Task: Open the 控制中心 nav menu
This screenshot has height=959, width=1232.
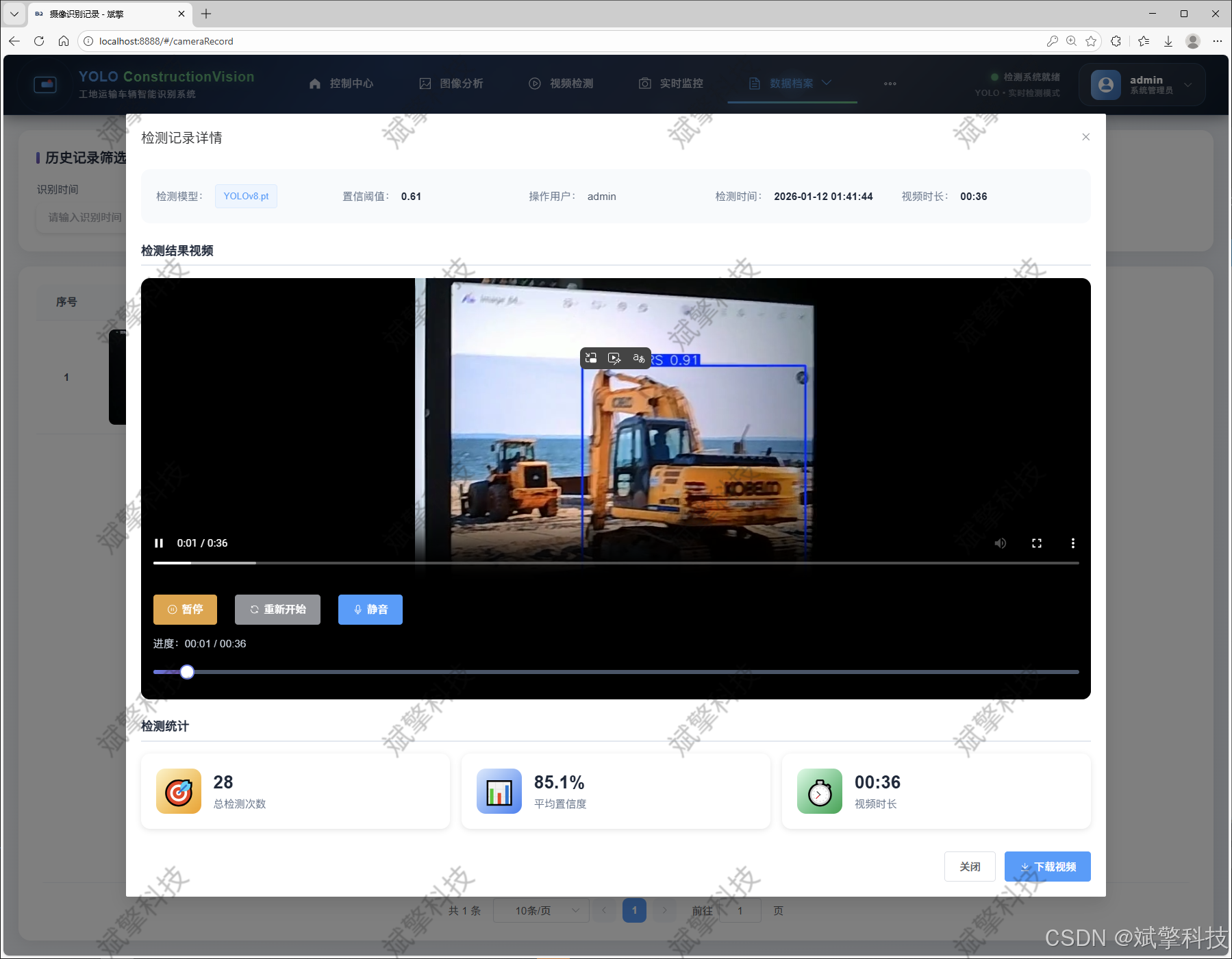Action: [341, 84]
